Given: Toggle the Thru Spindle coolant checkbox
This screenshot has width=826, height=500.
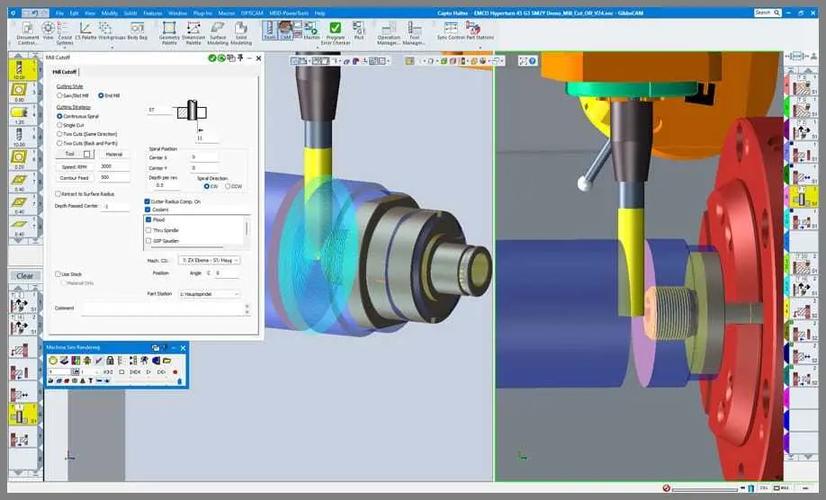Looking at the screenshot, I should pos(149,230).
